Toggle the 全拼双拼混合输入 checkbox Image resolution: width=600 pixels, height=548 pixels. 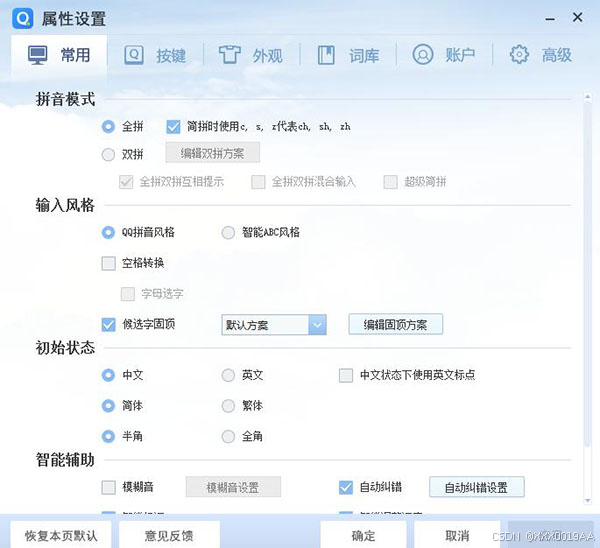[x=258, y=182]
